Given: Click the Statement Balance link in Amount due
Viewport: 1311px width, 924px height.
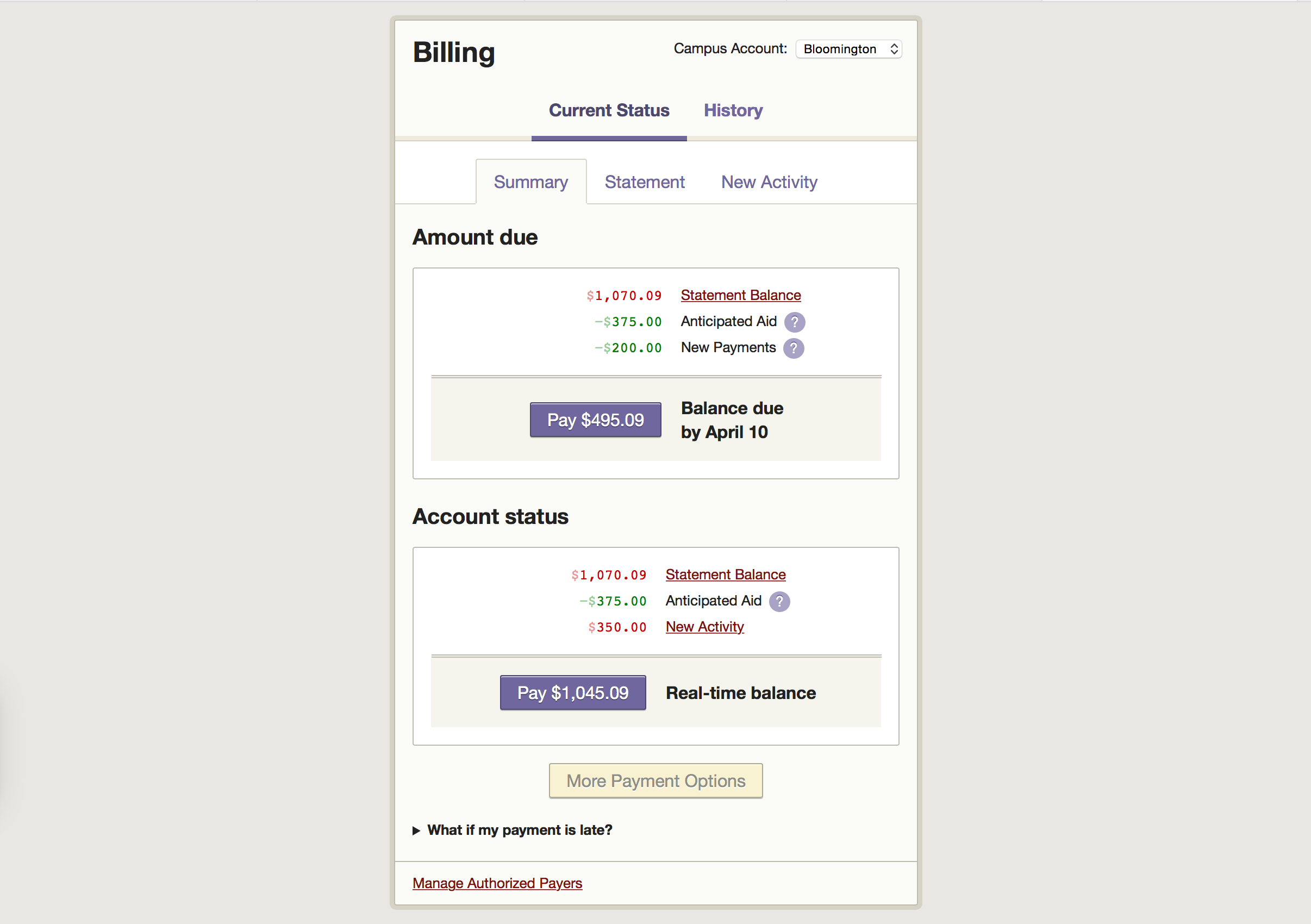Looking at the screenshot, I should click(740, 294).
